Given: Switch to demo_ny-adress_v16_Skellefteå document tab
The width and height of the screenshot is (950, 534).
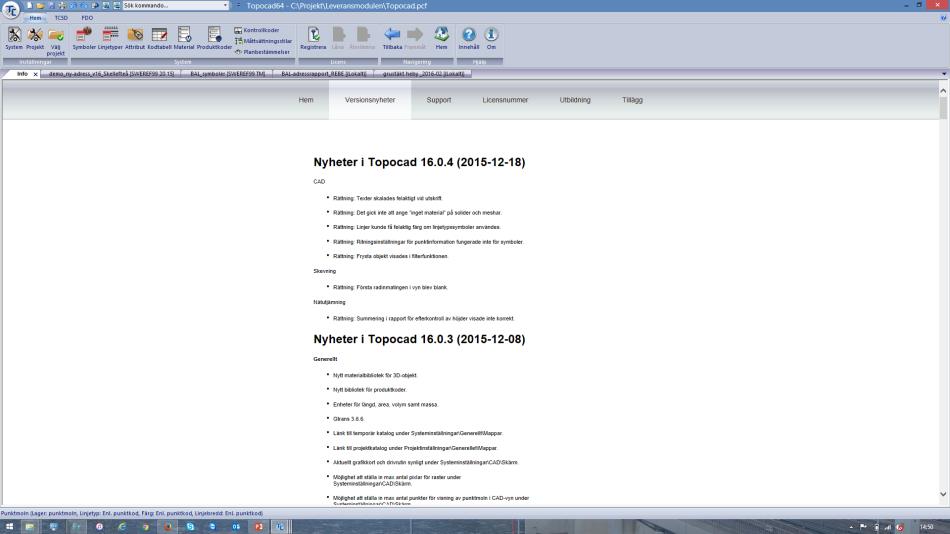Looking at the screenshot, I should coord(111,74).
